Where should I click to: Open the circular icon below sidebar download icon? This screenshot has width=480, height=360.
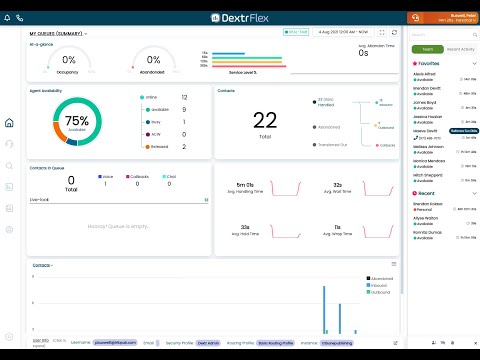pyautogui.click(x=9, y=230)
